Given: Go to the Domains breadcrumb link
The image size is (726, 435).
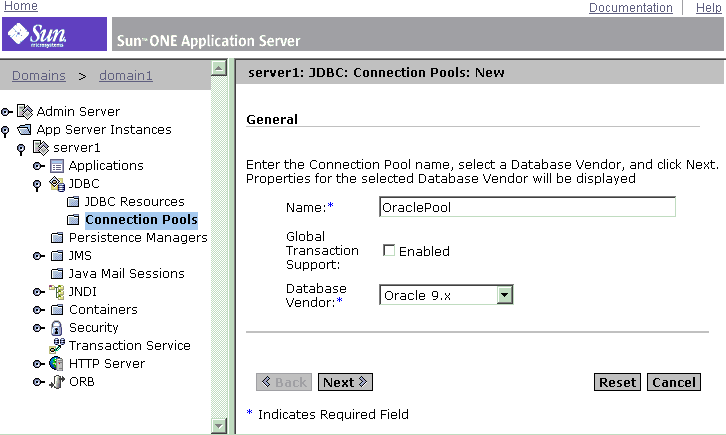Looking at the screenshot, I should pos(39,76).
